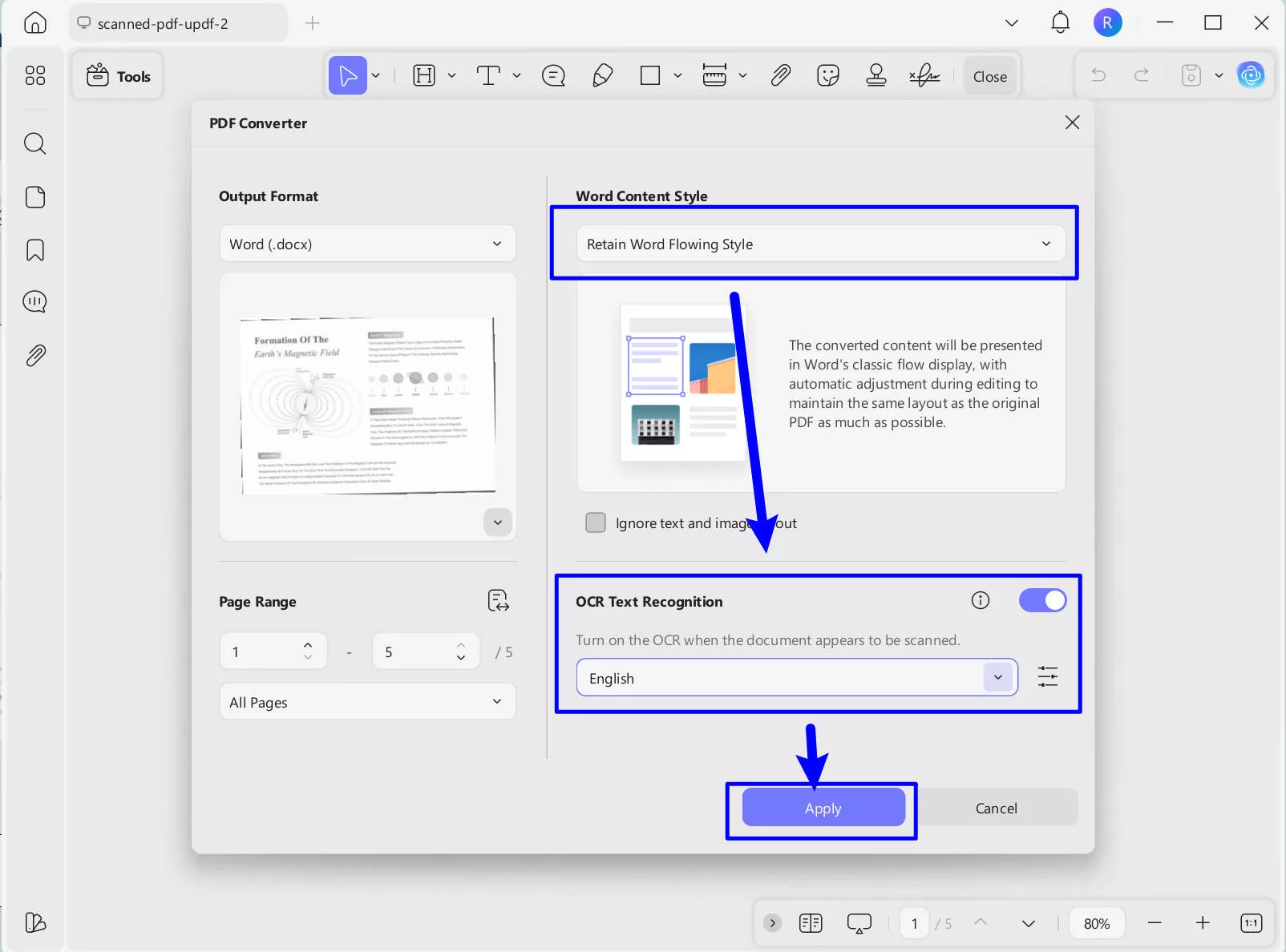Open the OCR advanced settings sliders
Viewport: 1286px width, 952px height.
click(1048, 677)
